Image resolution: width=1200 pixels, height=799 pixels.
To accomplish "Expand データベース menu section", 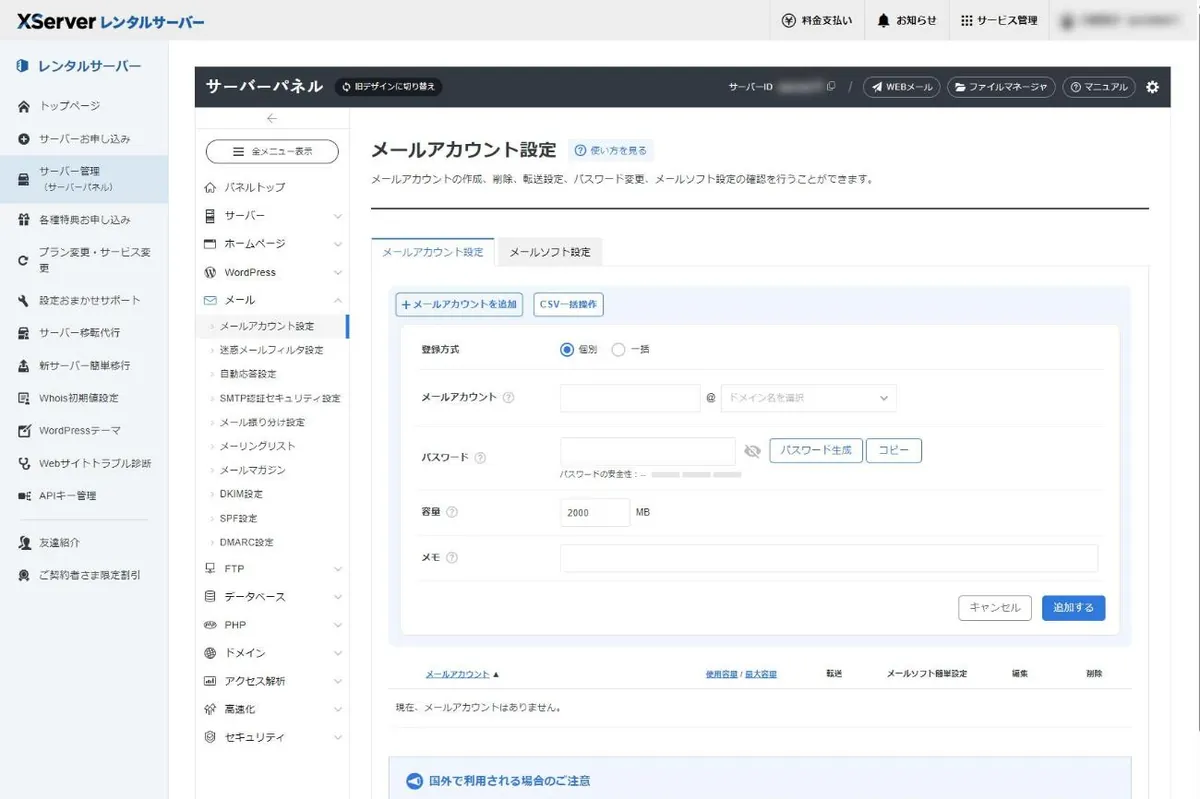I will (x=272, y=597).
